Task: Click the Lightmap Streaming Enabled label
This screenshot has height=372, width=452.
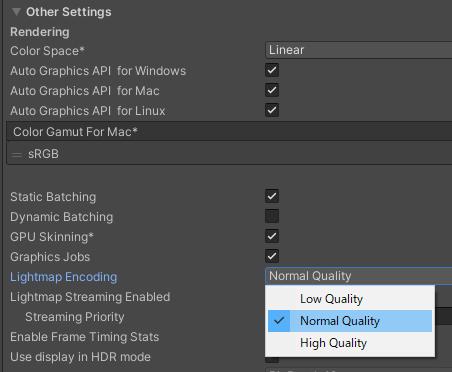Action: point(90,297)
